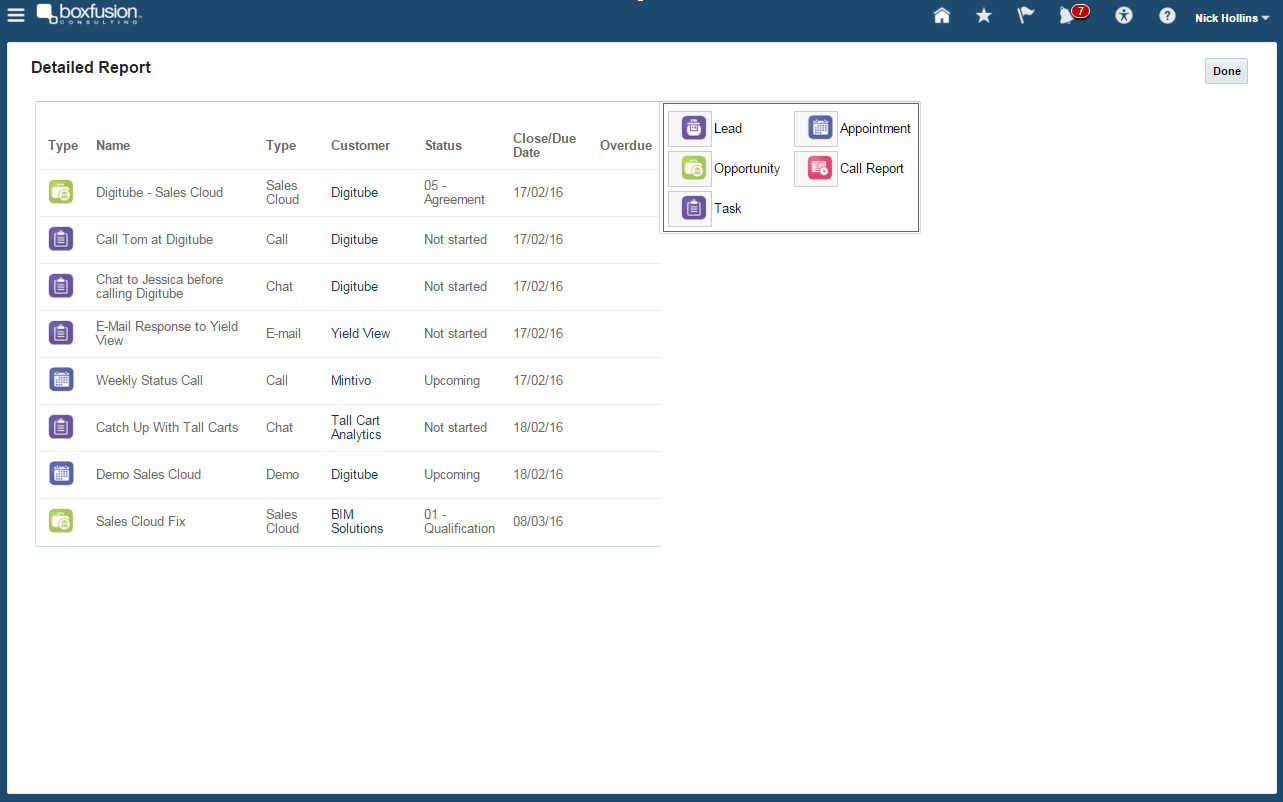Viewport: 1283px width, 802px height.
Task: Click the Opportunity legend label
Action: coord(747,168)
